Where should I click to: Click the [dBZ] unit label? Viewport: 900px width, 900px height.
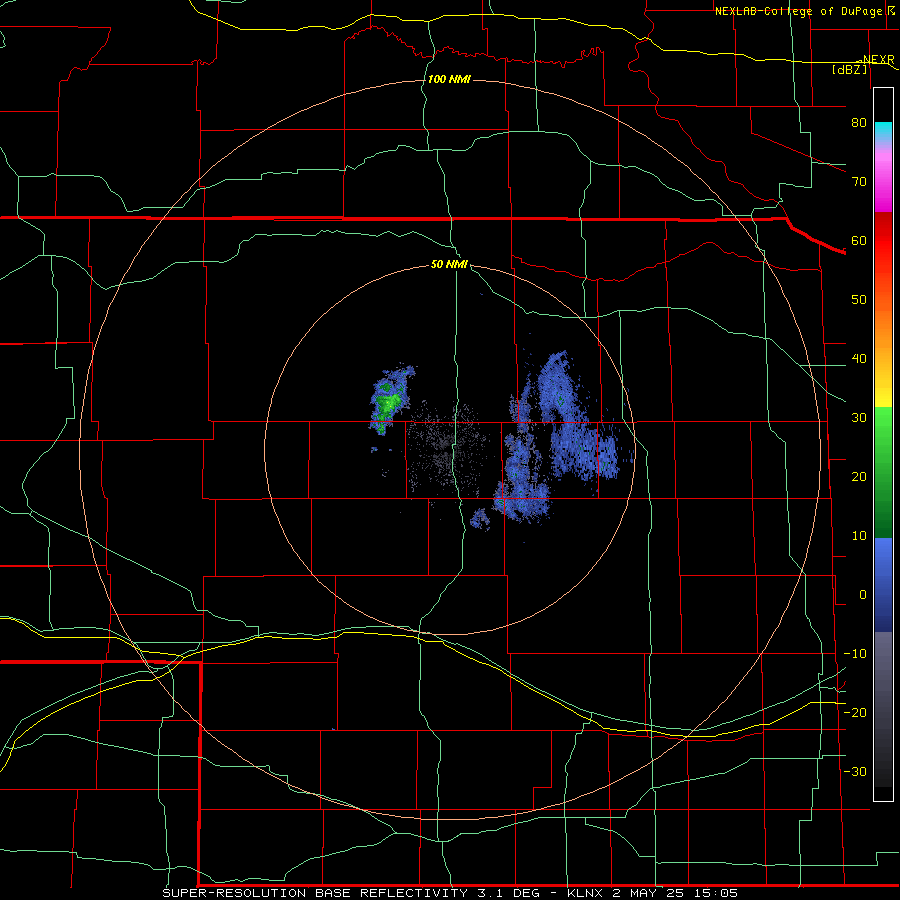point(849,69)
